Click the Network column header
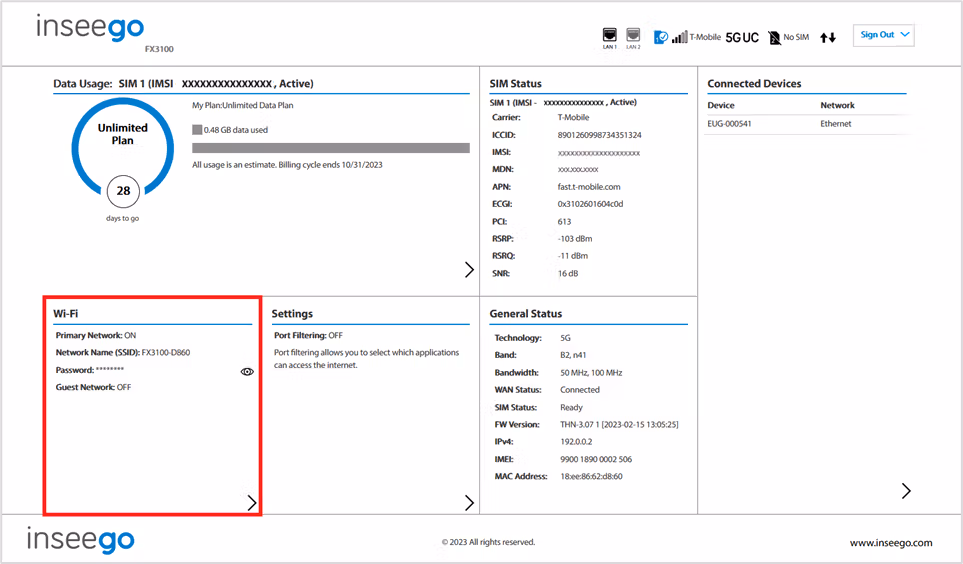The width and height of the screenshot is (963, 564). click(838, 105)
